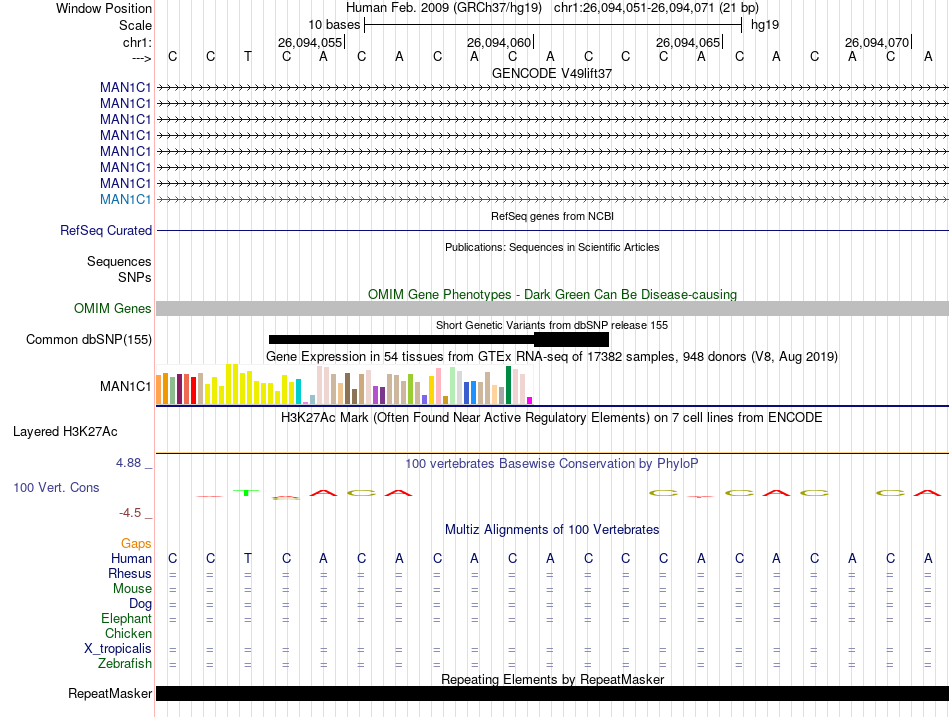Screen dimensions: 950x717
Task: Click the 'Human Feb. 2009 (GRCh37/hg19)' header text
Action: (x=444, y=8)
